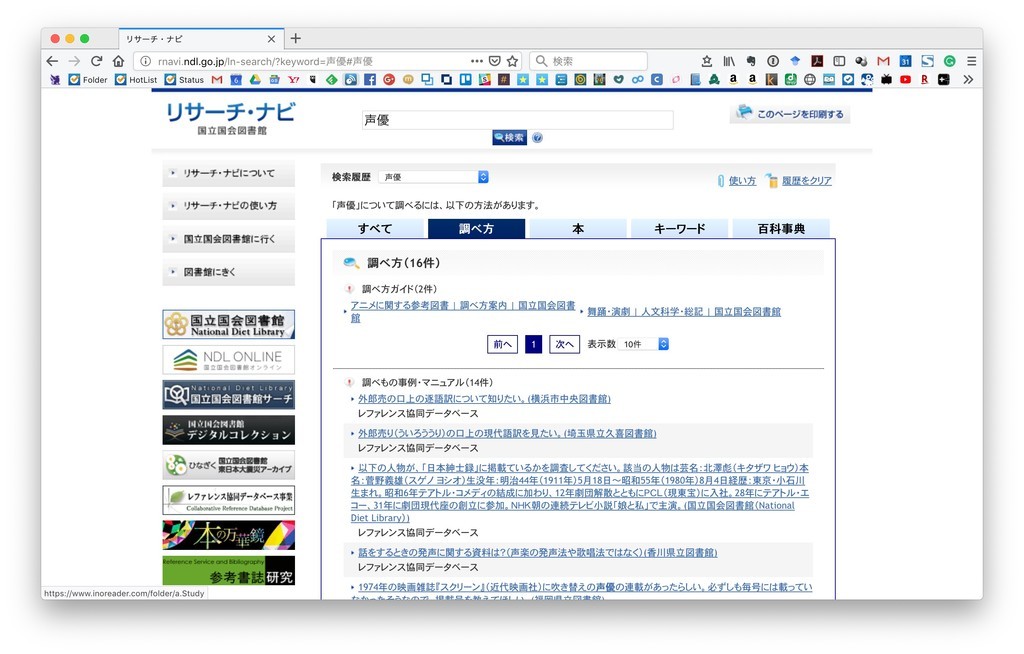Open the キーワード tab
1024x654 pixels.
[680, 229]
